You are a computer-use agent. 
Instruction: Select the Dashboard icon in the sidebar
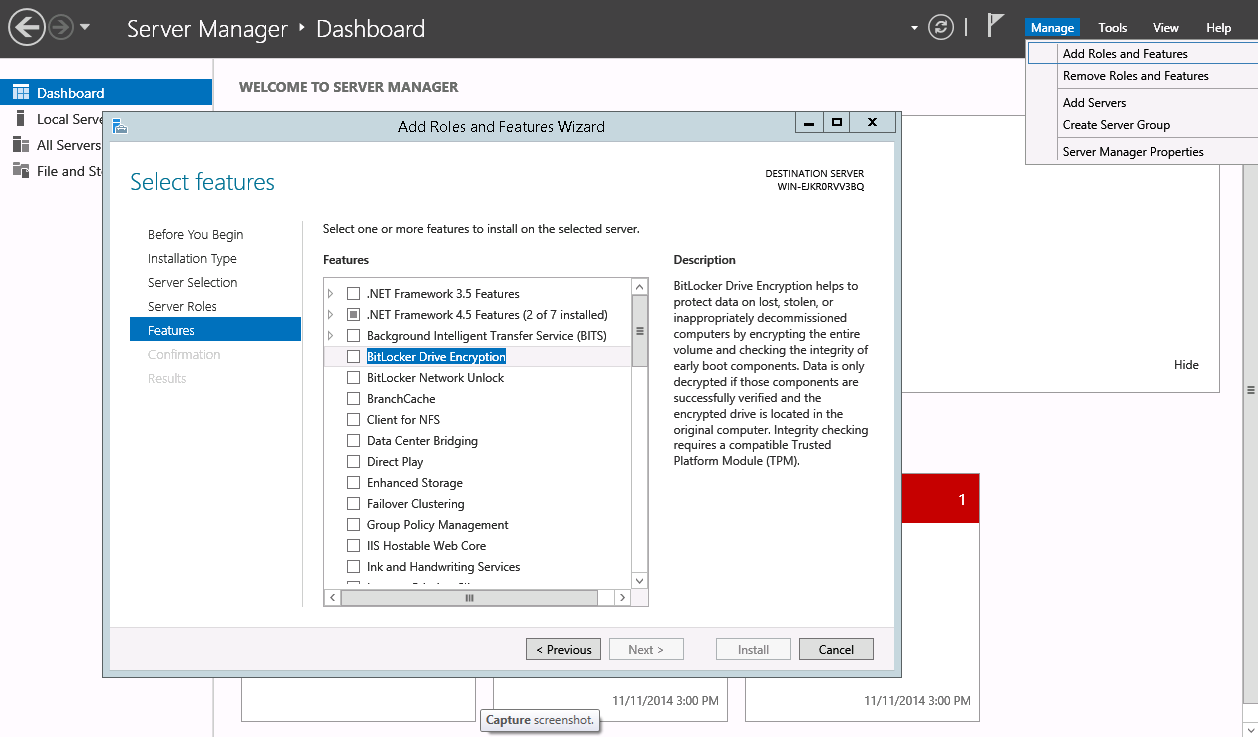pyautogui.click(x=21, y=93)
